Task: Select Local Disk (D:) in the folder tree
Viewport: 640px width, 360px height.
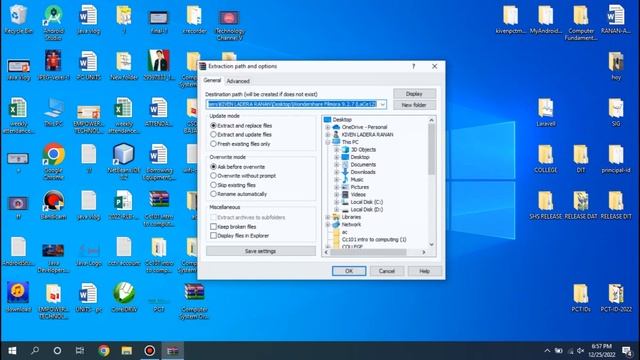Action: (x=367, y=210)
